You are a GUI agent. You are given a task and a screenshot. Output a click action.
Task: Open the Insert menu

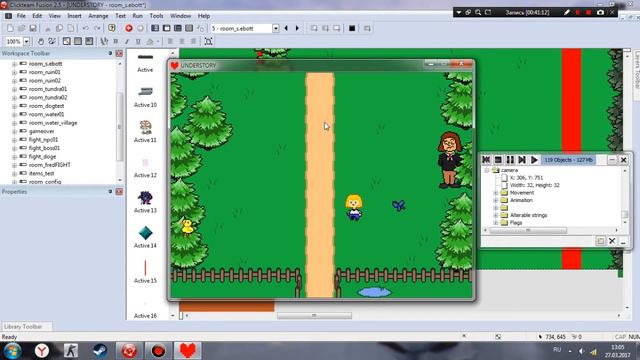pyautogui.click(x=74, y=16)
